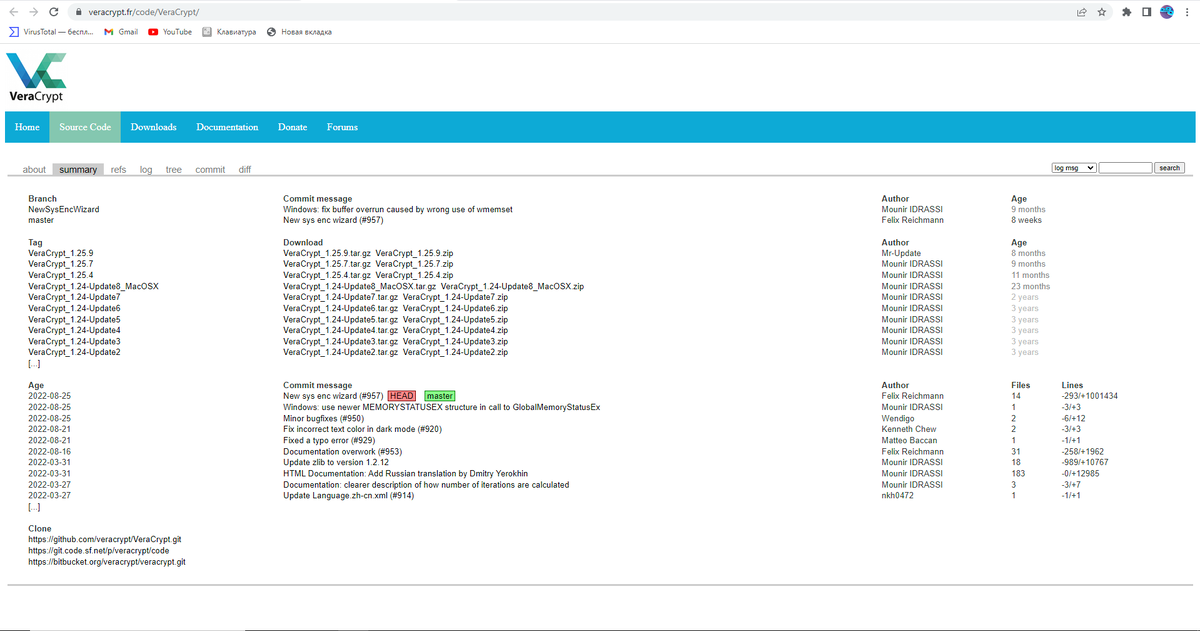Open commit Update Language.zh-cn.xml (#914)
This screenshot has height=631, width=1200.
point(348,496)
